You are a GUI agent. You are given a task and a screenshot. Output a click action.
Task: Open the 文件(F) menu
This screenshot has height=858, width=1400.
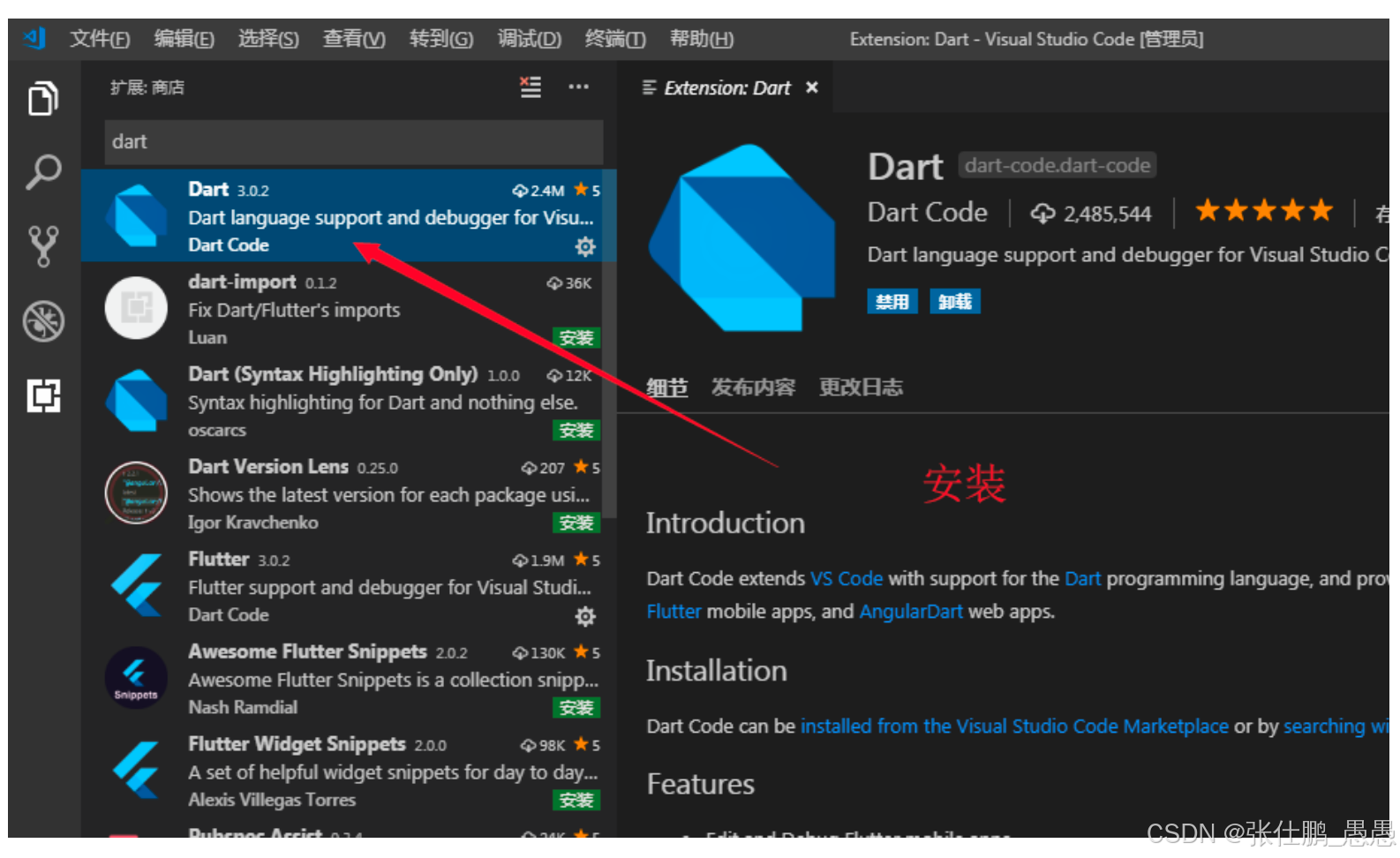(x=100, y=39)
